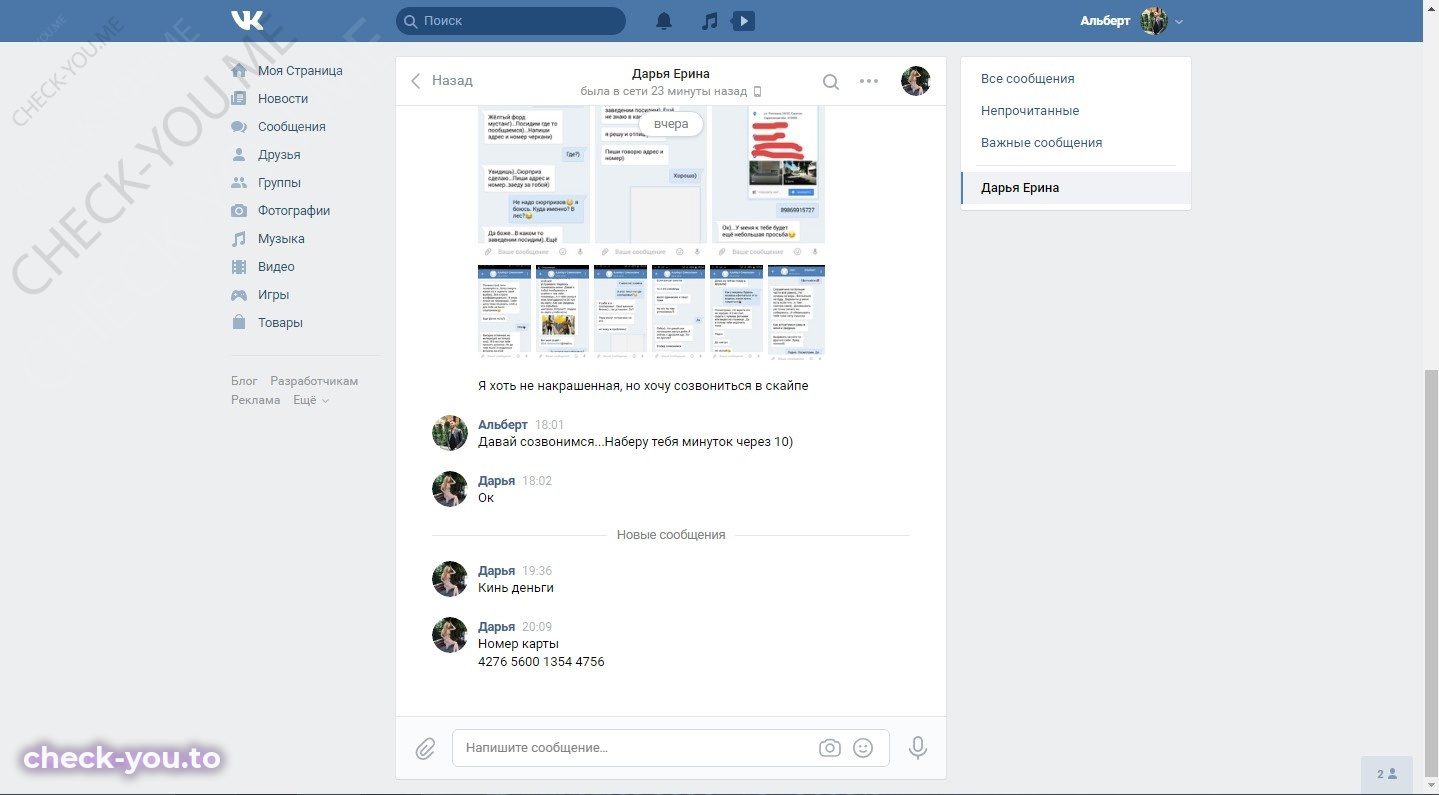The image size is (1439, 795).
Task: Expand the Ещё footer menu
Action: (x=310, y=400)
